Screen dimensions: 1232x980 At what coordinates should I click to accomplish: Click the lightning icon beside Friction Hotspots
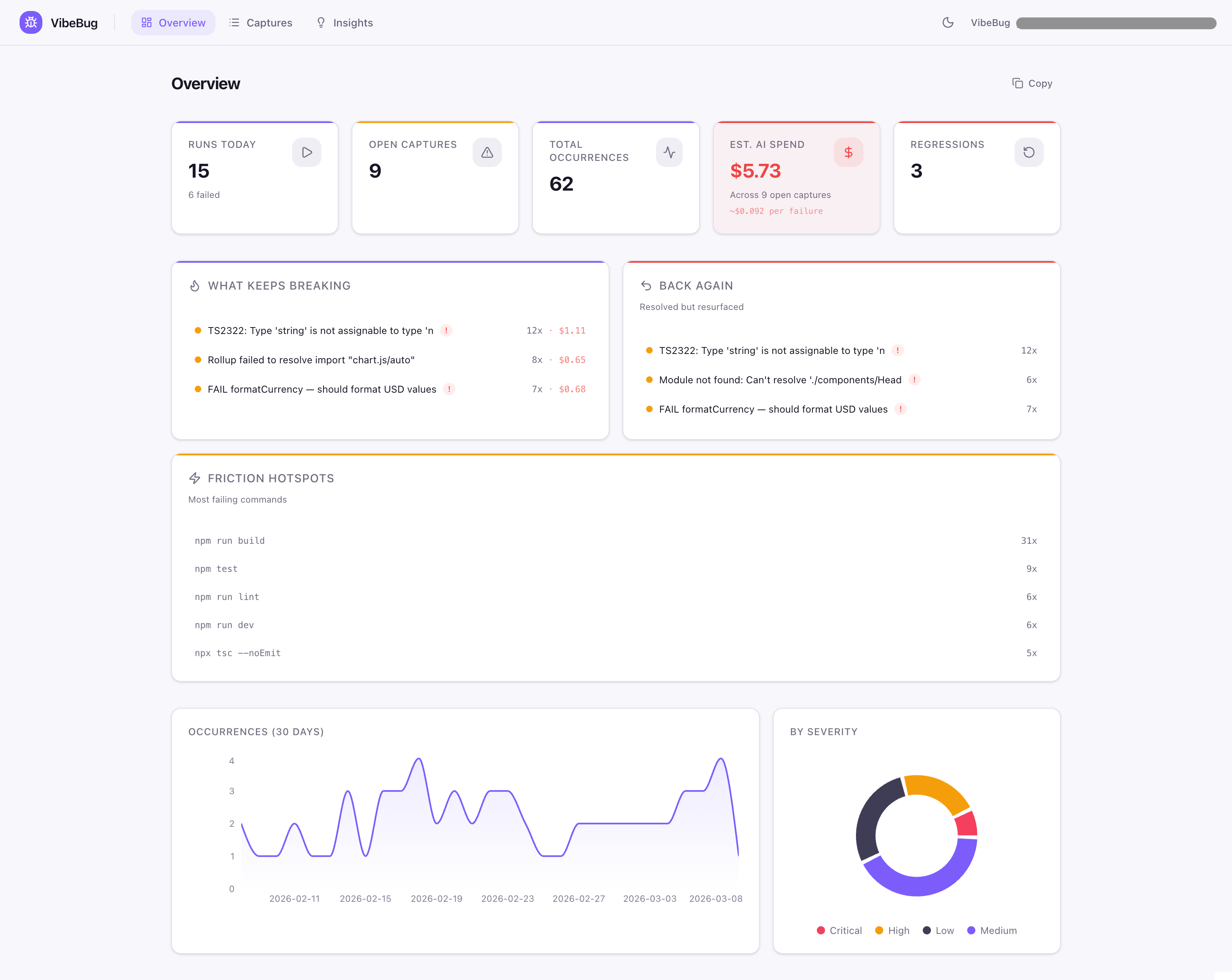pos(195,478)
